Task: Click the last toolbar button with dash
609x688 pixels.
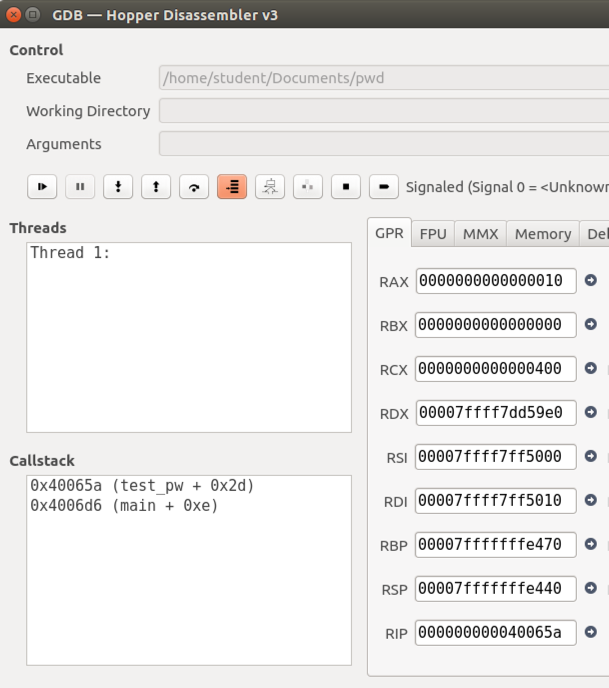Action: click(x=384, y=186)
